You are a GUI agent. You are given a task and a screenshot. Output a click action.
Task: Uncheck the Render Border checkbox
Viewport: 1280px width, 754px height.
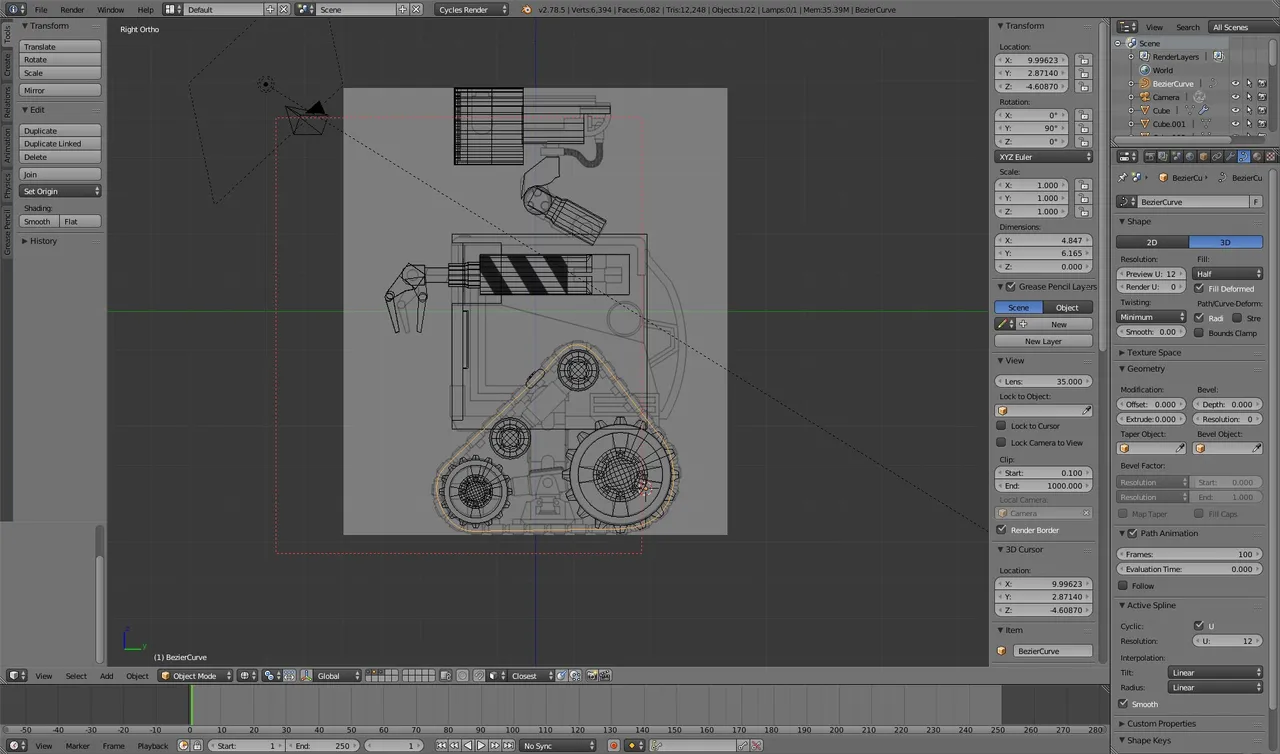point(1001,530)
